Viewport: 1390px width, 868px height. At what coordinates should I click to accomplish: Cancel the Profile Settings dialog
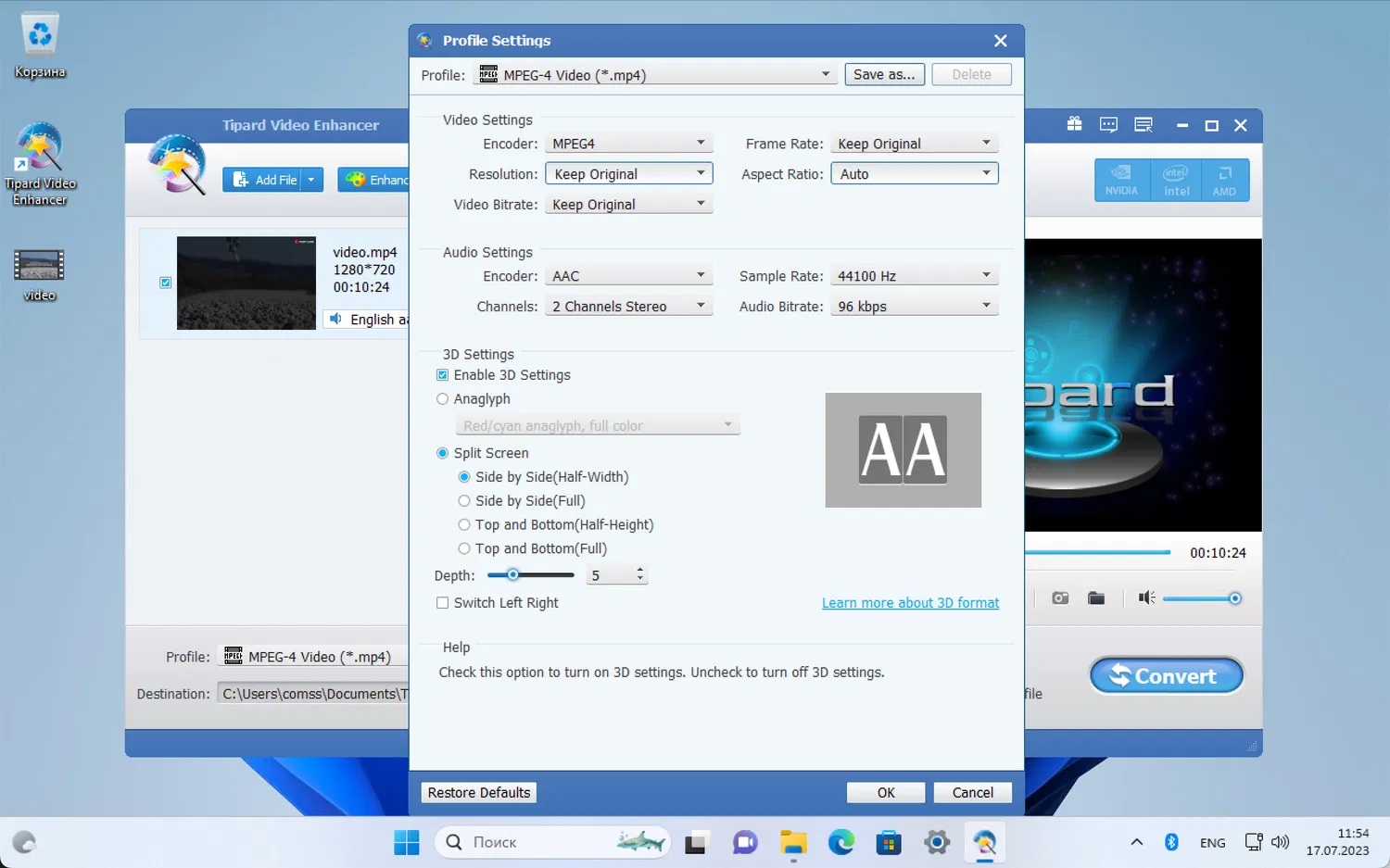point(973,793)
